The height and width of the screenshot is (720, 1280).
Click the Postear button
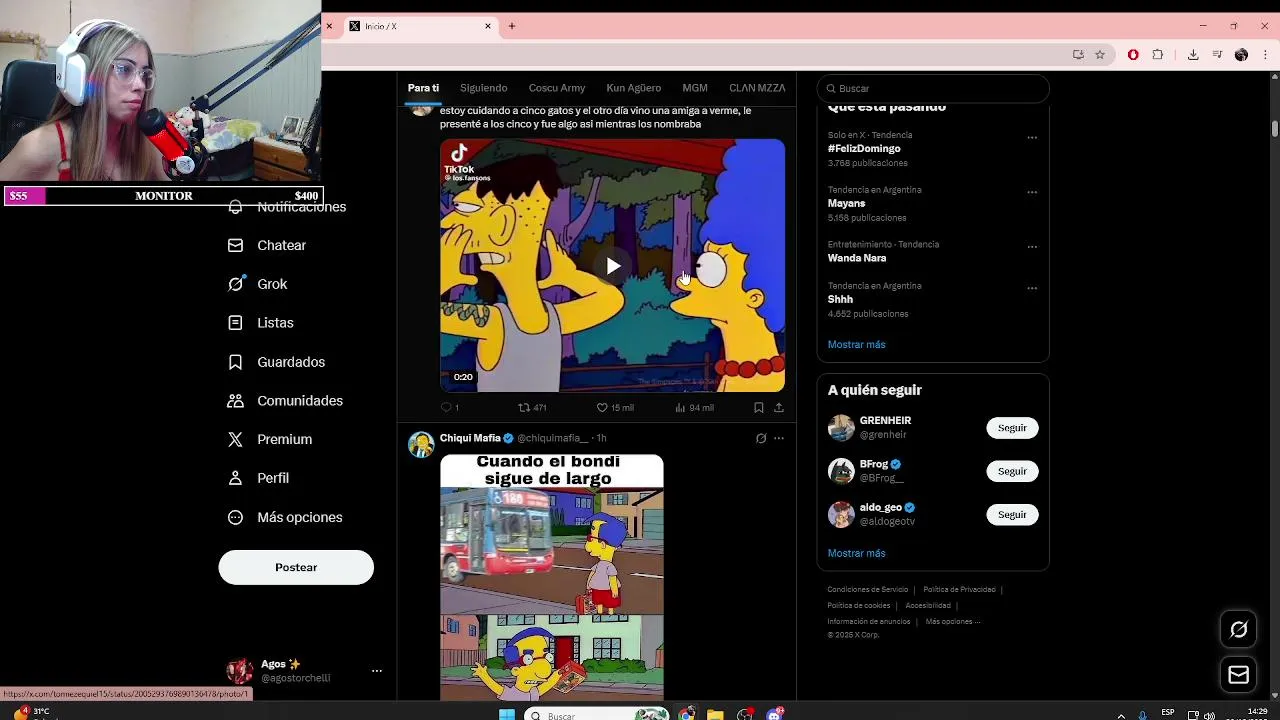[296, 567]
